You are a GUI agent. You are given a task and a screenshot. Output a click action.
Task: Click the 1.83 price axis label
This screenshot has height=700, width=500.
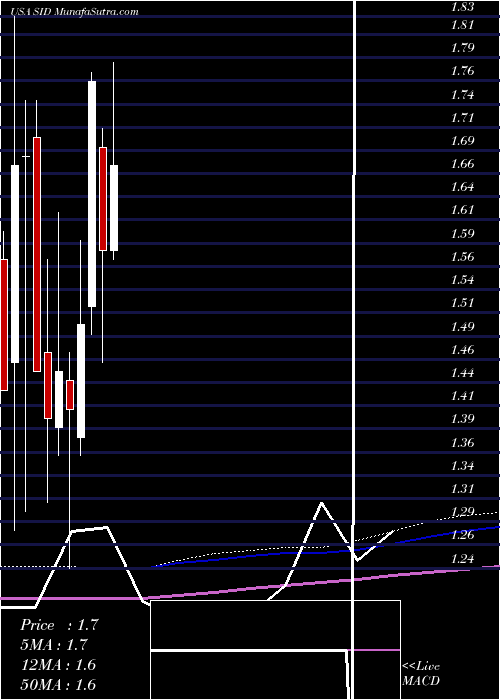[463, 6]
